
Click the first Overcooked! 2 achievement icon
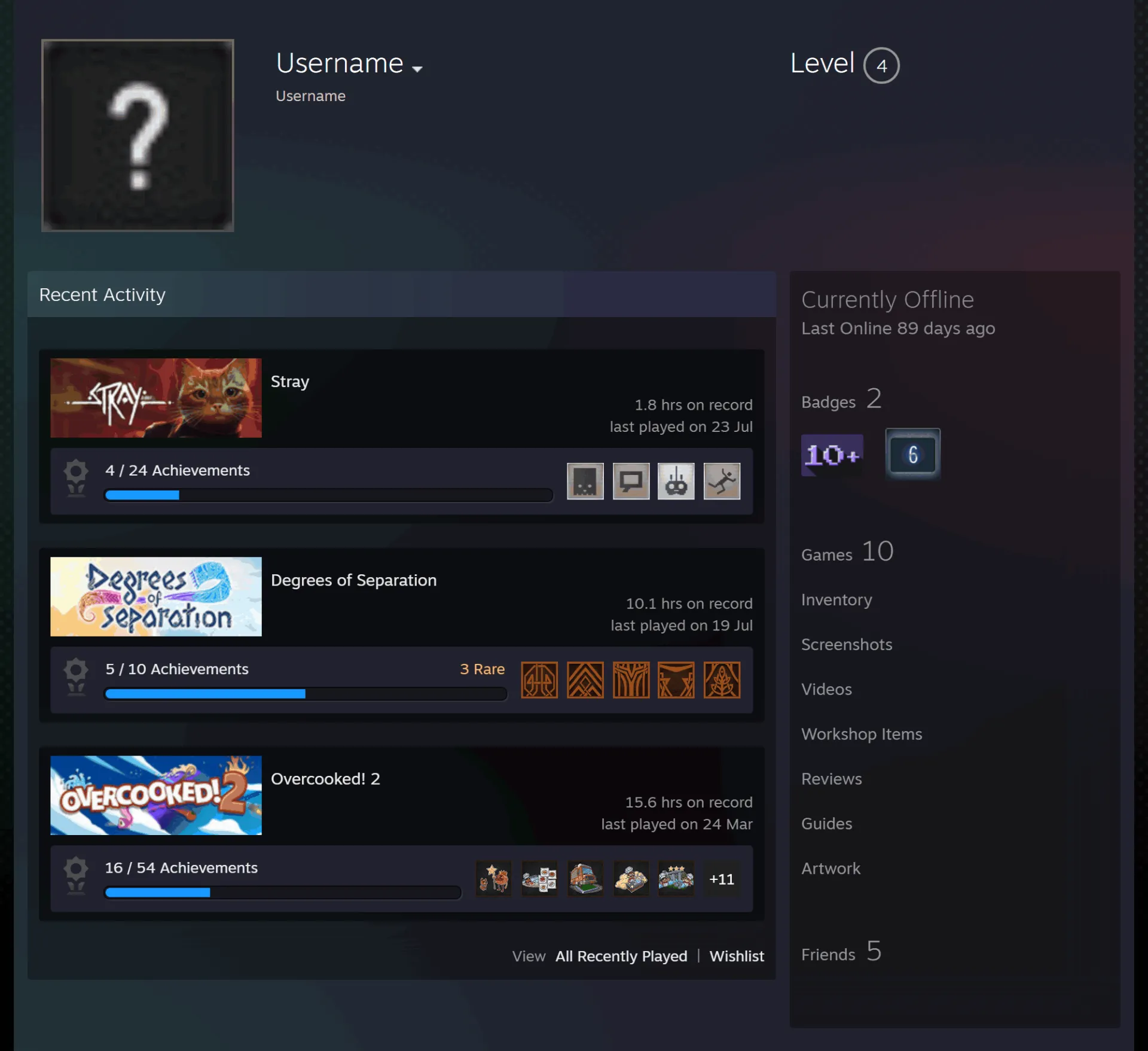coord(494,878)
